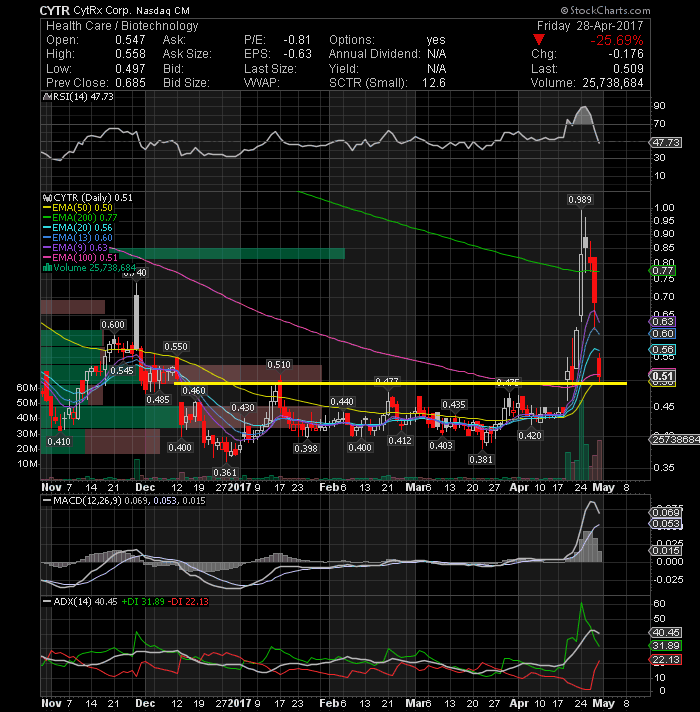Click the EMA(50) 0.50 legend entry
Viewport: 700px width, 712px height.
pyautogui.click(x=78, y=208)
